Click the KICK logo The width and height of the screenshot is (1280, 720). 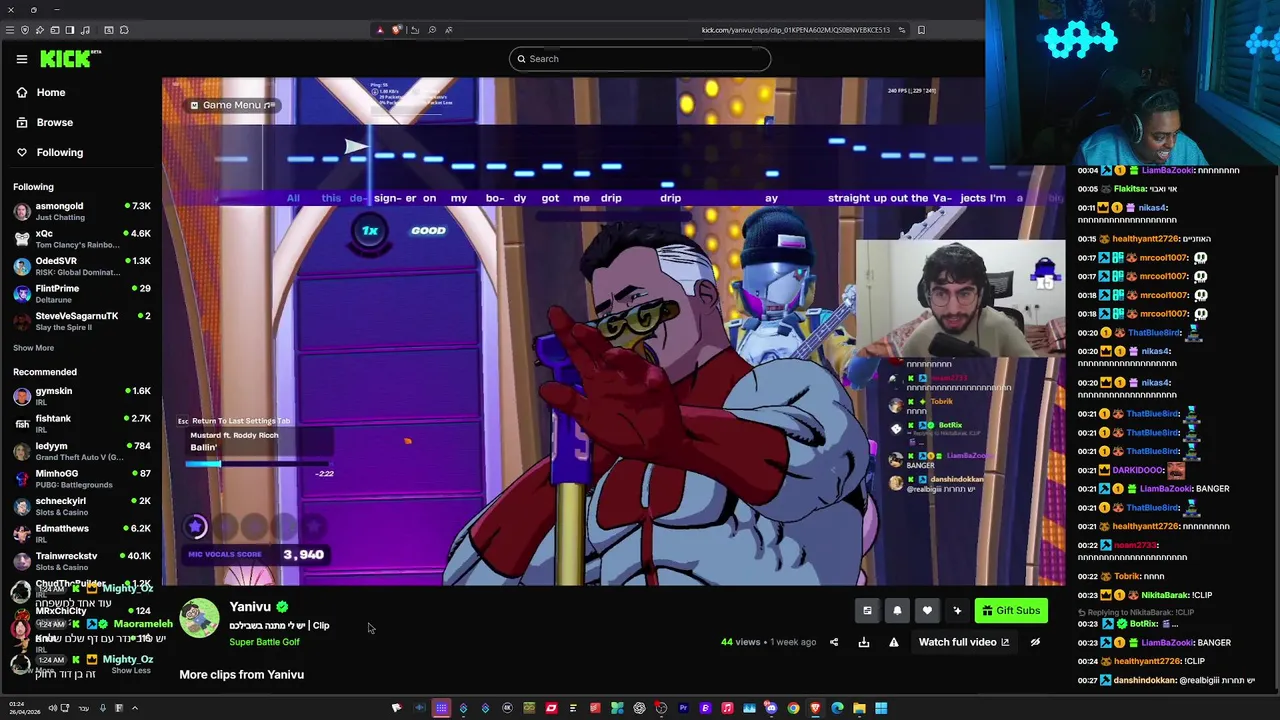pyautogui.click(x=70, y=59)
